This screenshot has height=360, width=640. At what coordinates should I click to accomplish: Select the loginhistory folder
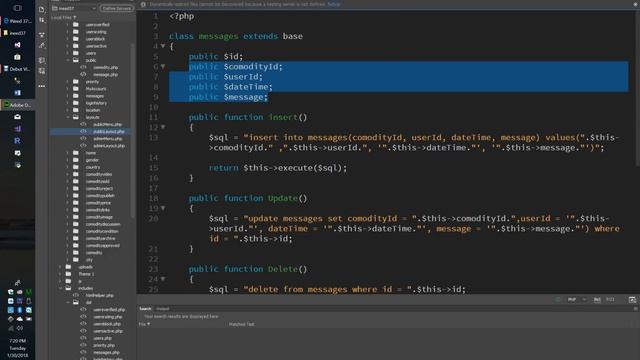pyautogui.click(x=96, y=103)
